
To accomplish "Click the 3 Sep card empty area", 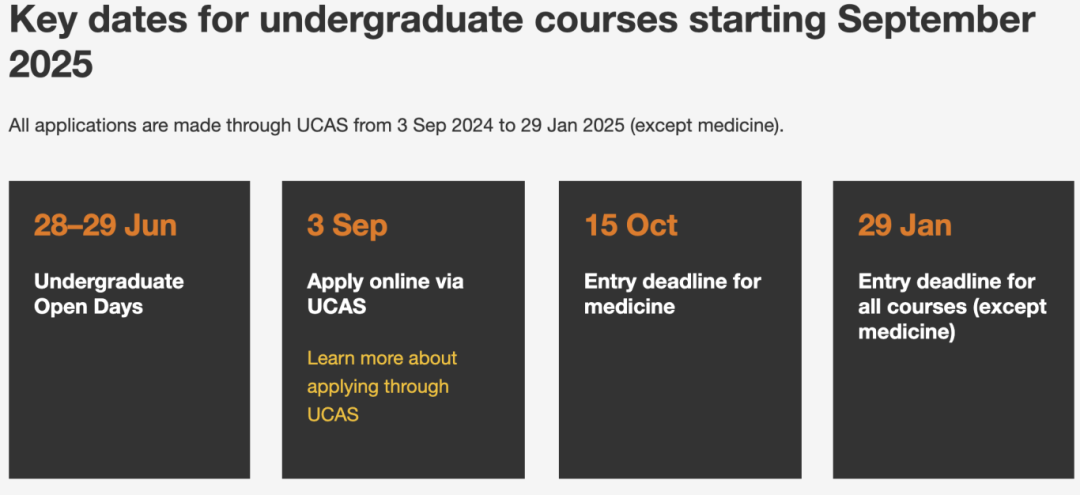I will [403, 451].
